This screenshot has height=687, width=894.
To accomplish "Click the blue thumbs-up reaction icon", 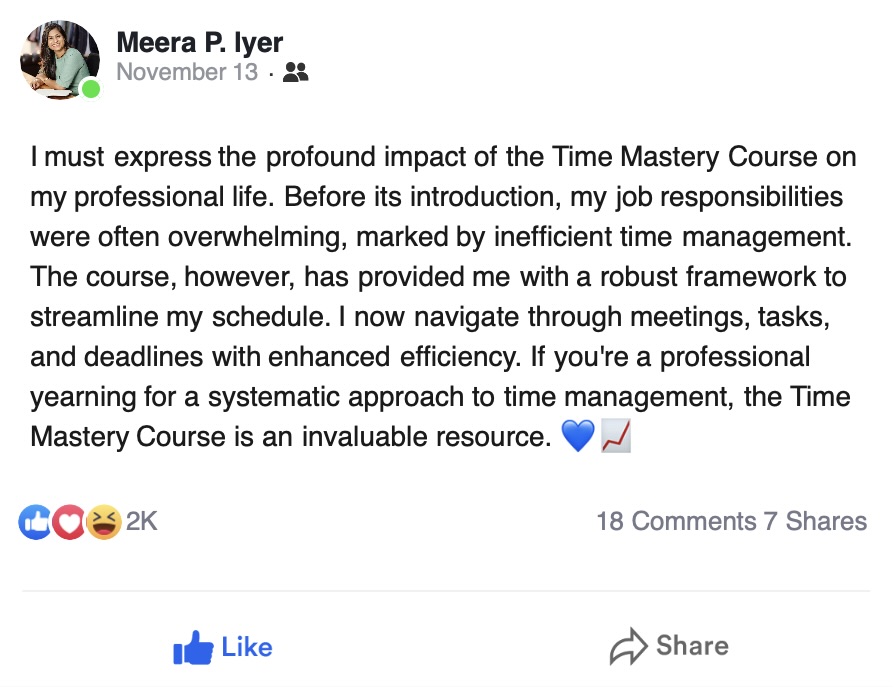I will (x=34, y=522).
